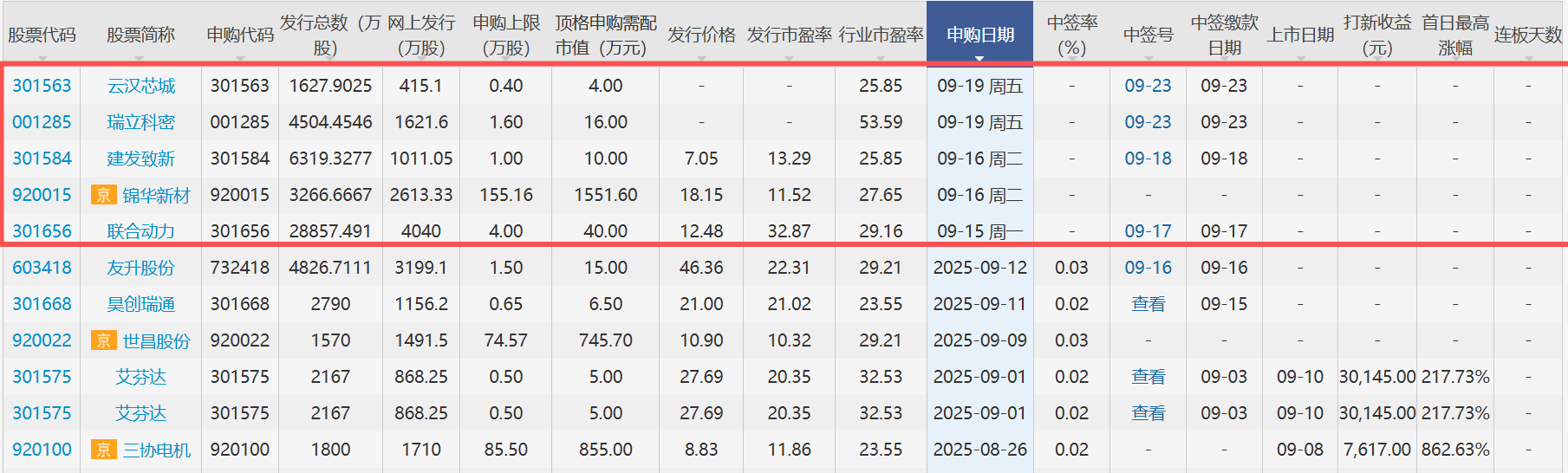Select 上市日期 cell 09-08 for 三协电机

(x=1300, y=450)
